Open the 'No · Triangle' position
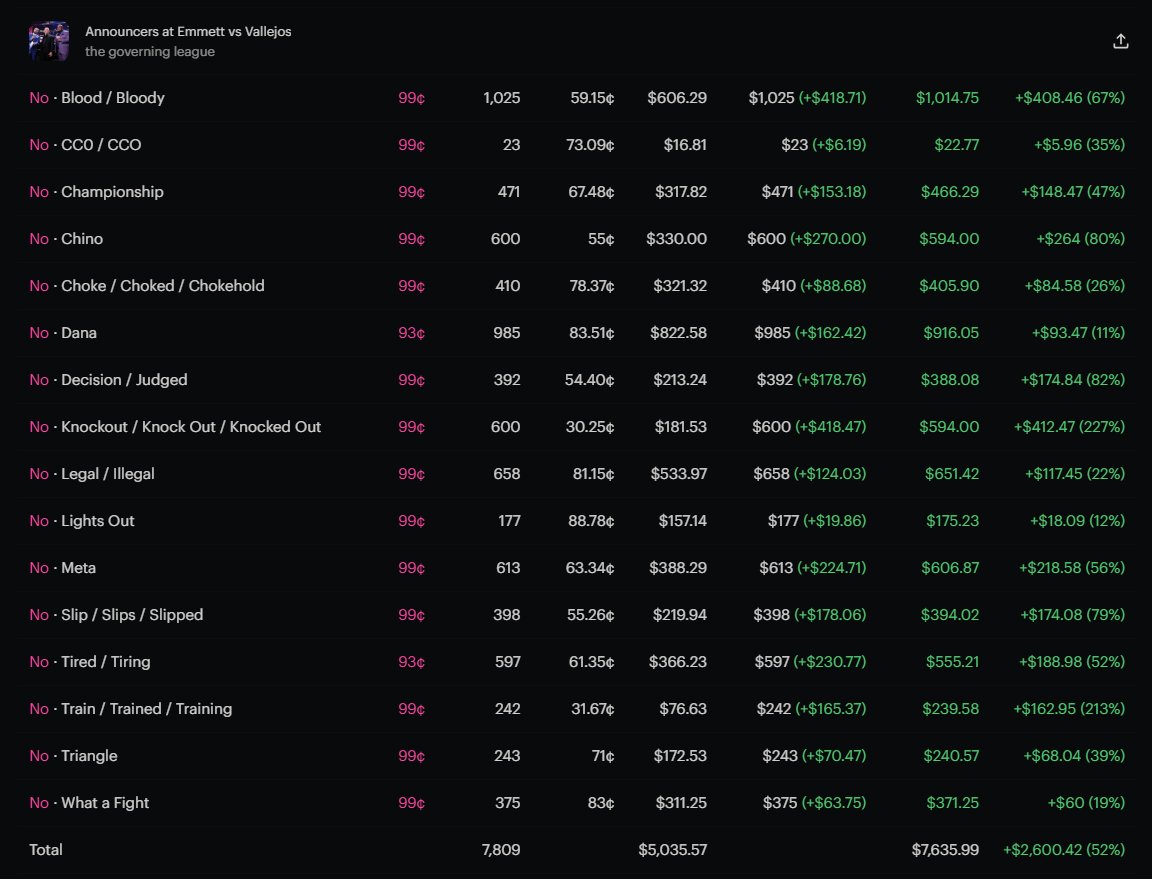The height and width of the screenshot is (879, 1152). [73, 756]
